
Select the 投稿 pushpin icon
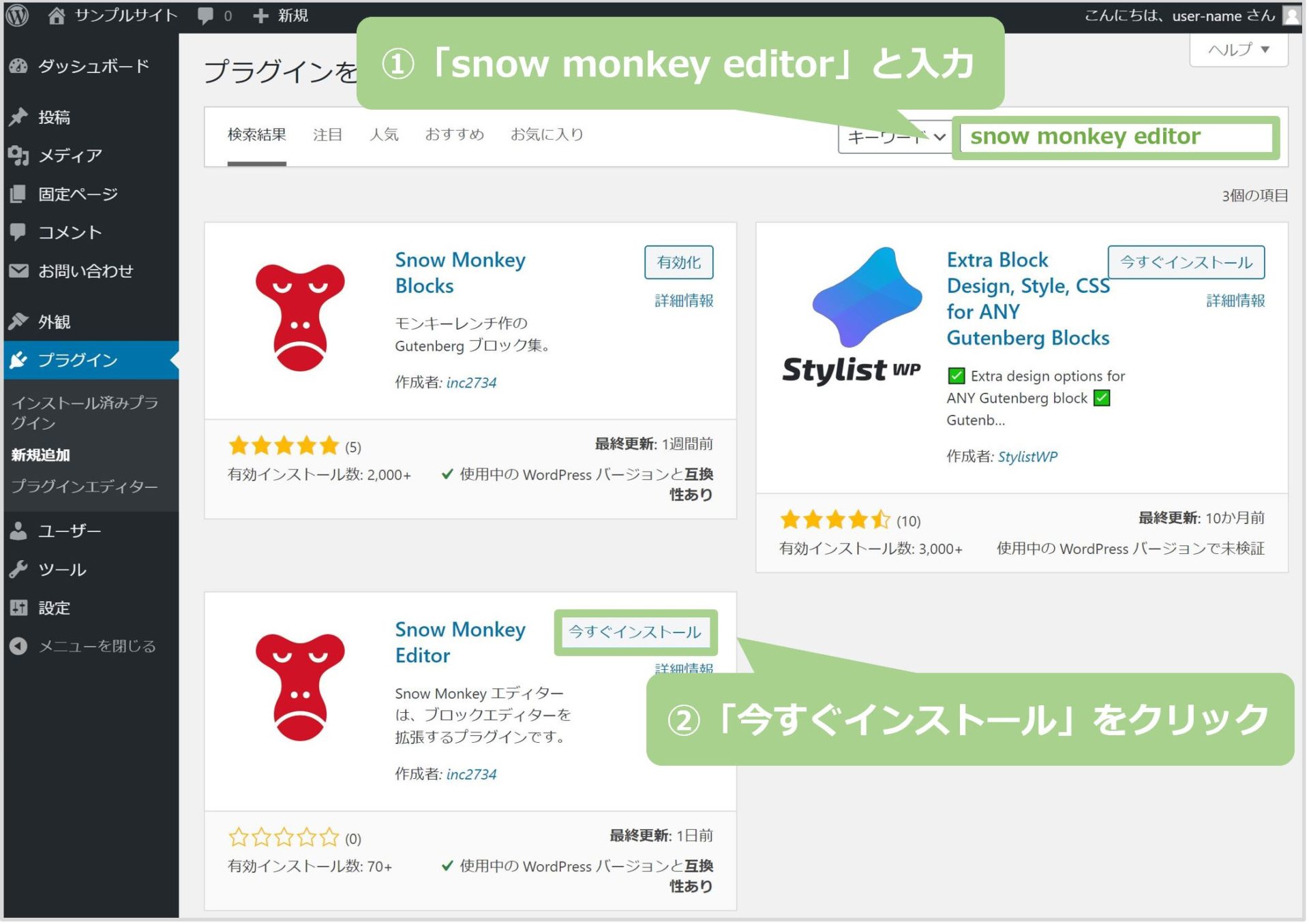(x=19, y=117)
